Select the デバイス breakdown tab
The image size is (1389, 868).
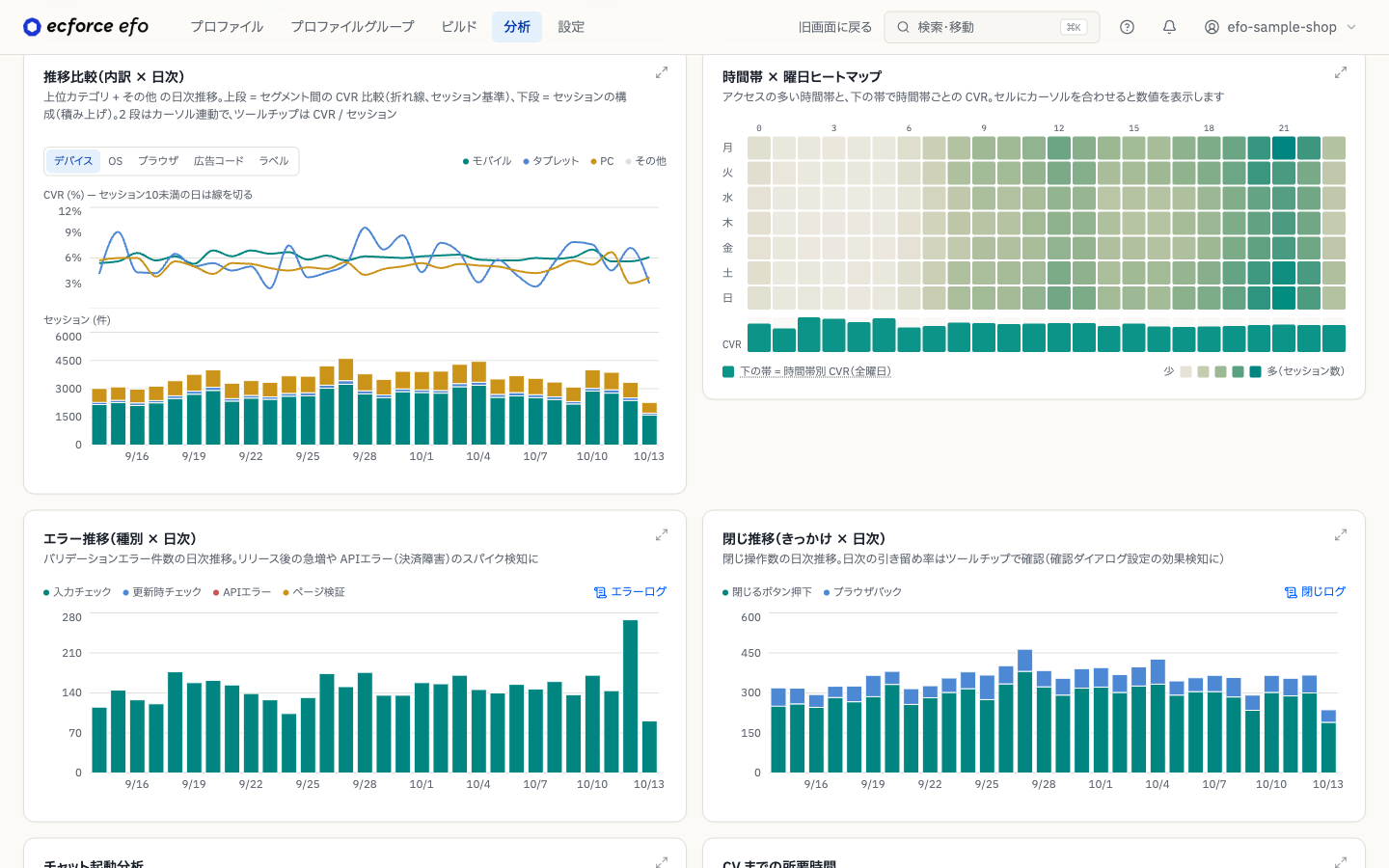[x=73, y=161]
